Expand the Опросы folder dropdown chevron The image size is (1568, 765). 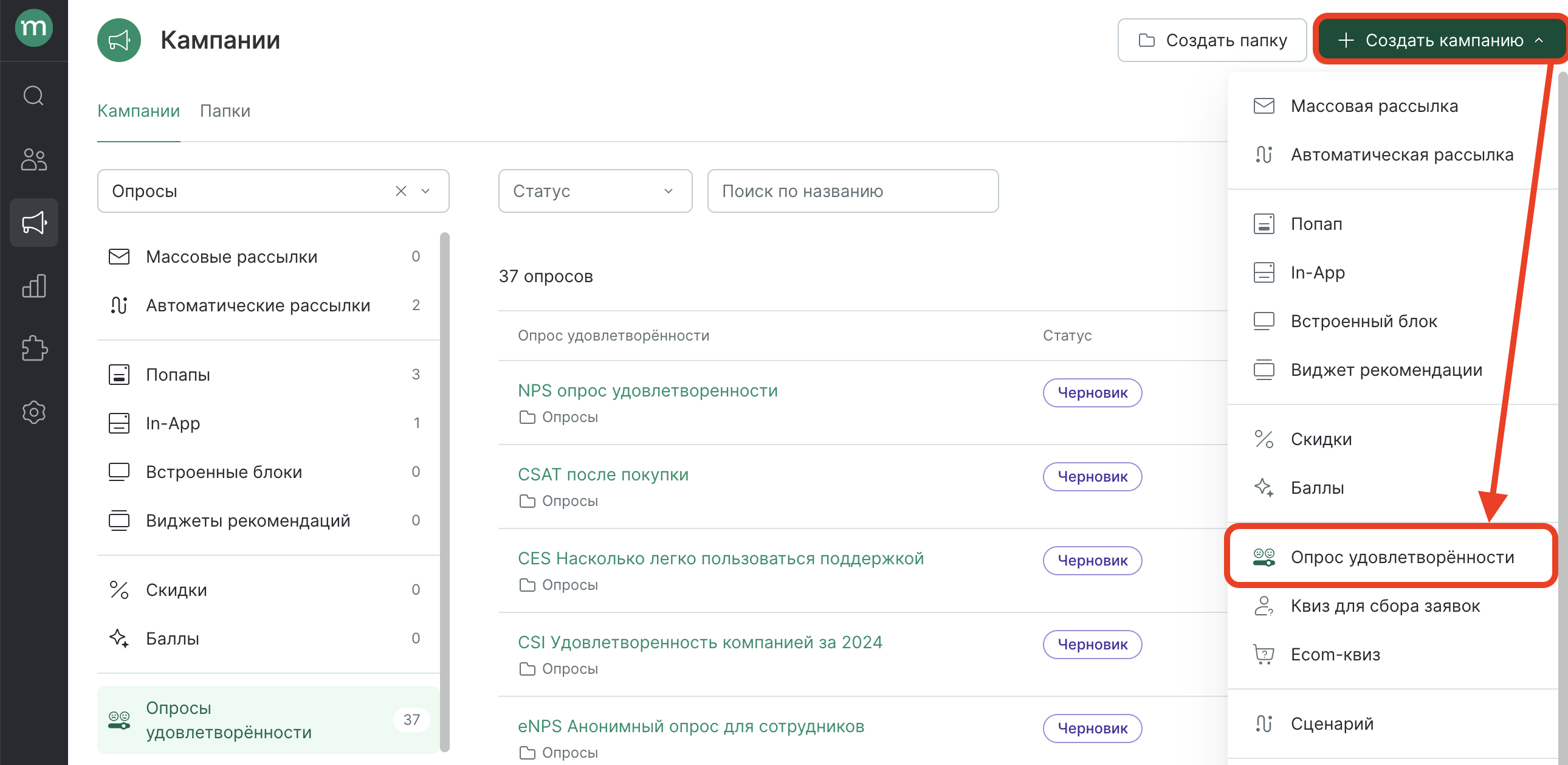point(425,191)
